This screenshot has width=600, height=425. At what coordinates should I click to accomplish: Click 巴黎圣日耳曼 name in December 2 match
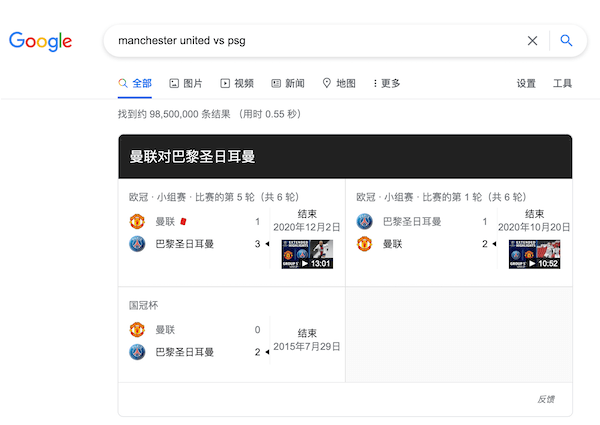184,244
